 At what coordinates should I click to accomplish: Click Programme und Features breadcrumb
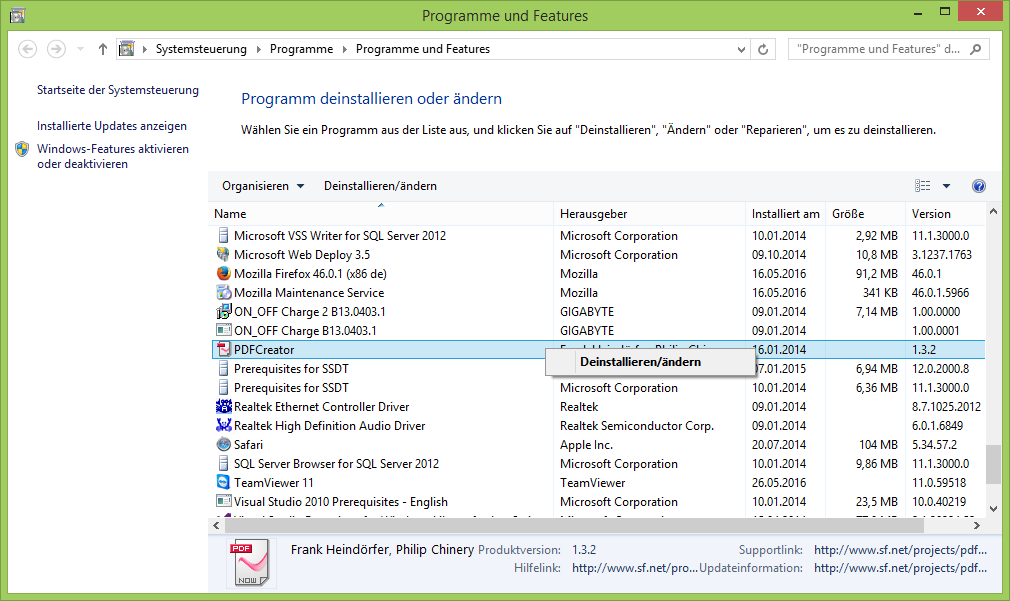423,49
